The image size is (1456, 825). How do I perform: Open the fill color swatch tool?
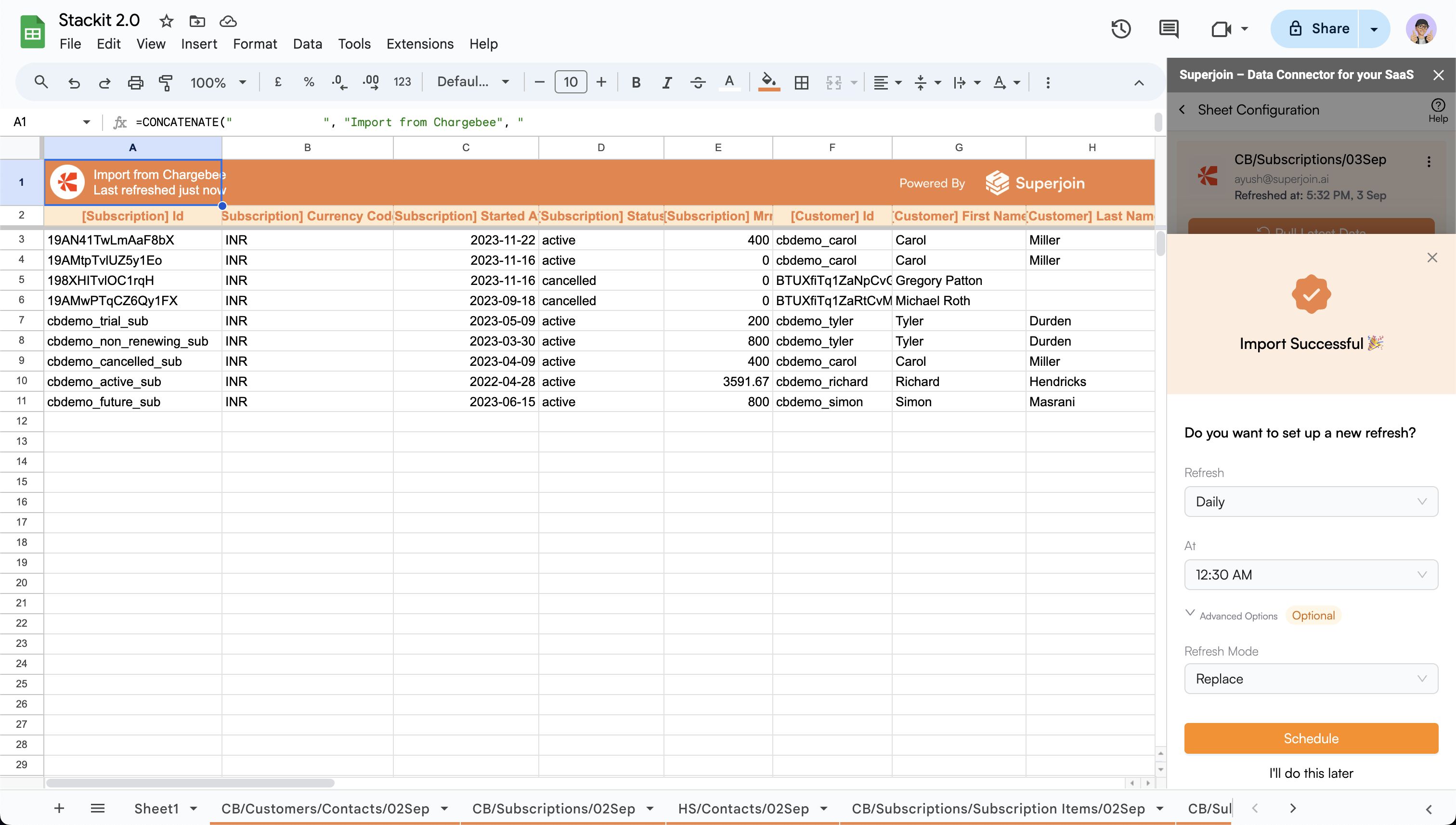click(768, 83)
